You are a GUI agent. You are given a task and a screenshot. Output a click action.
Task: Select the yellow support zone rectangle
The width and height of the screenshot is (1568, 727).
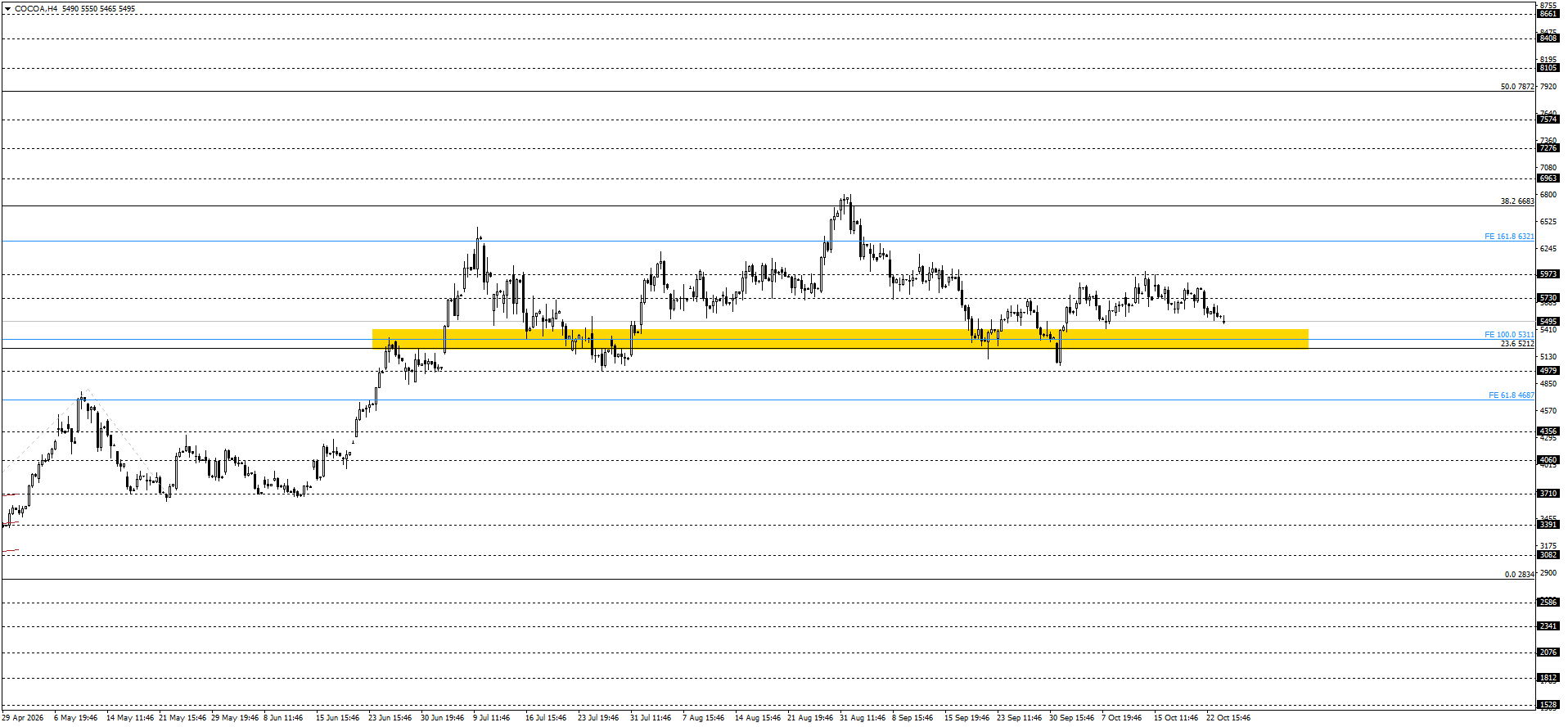click(840, 339)
